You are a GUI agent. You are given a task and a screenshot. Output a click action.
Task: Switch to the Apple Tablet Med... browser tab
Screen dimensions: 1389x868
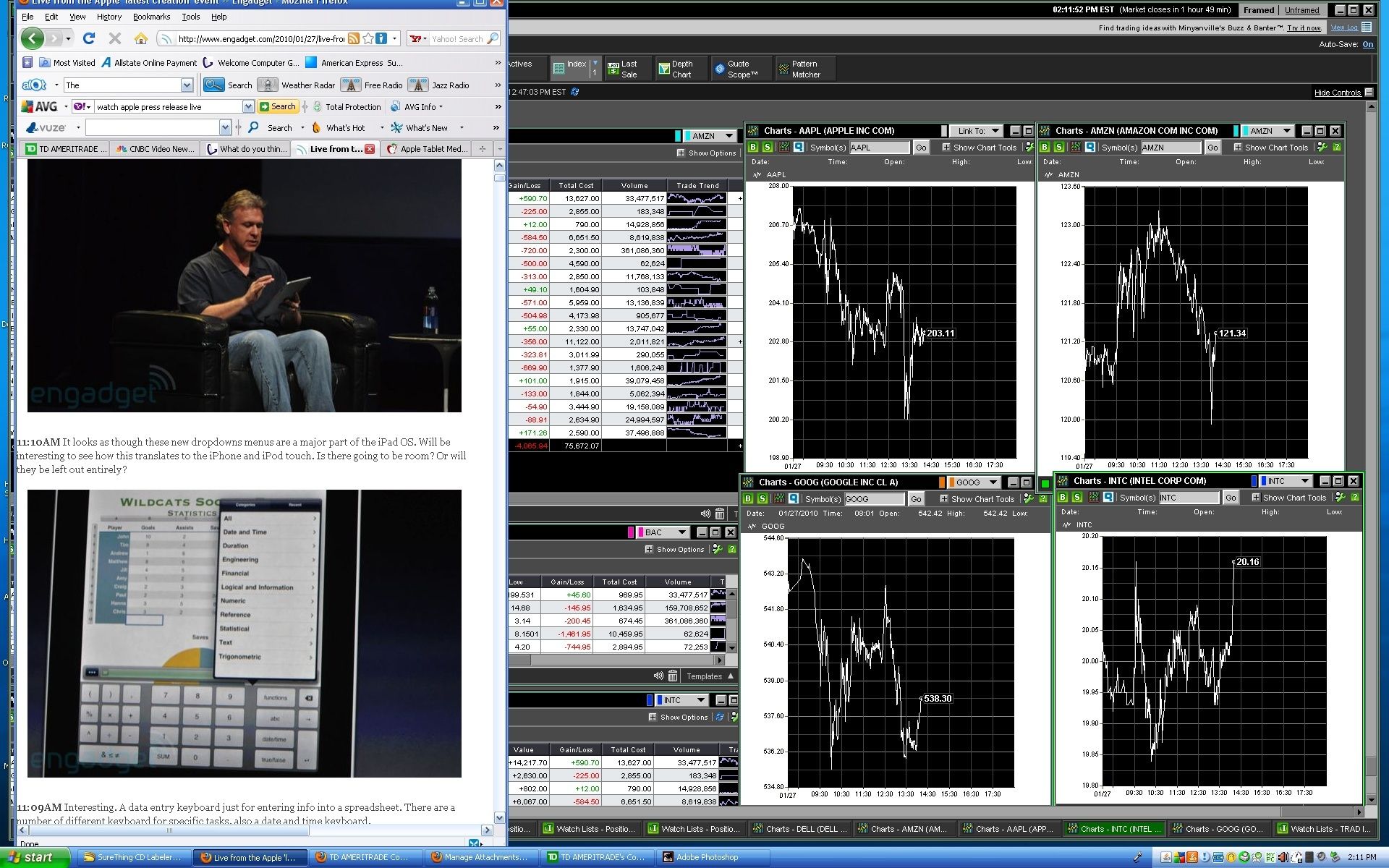tap(426, 149)
